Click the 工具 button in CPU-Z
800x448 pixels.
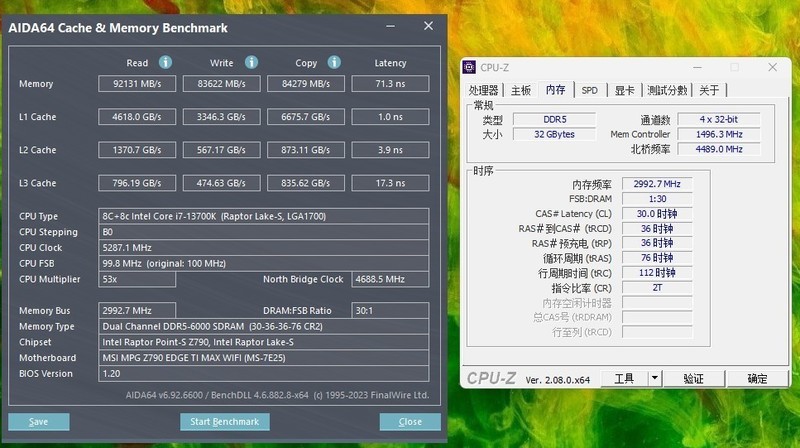coord(624,378)
